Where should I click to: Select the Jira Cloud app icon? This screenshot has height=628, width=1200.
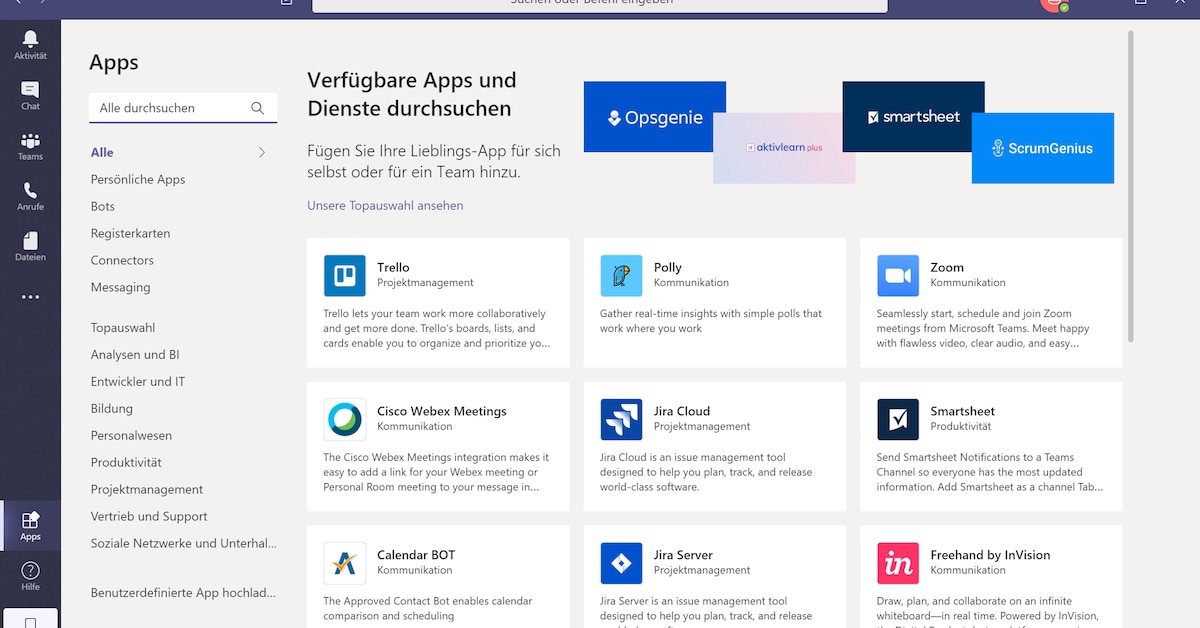pos(621,420)
